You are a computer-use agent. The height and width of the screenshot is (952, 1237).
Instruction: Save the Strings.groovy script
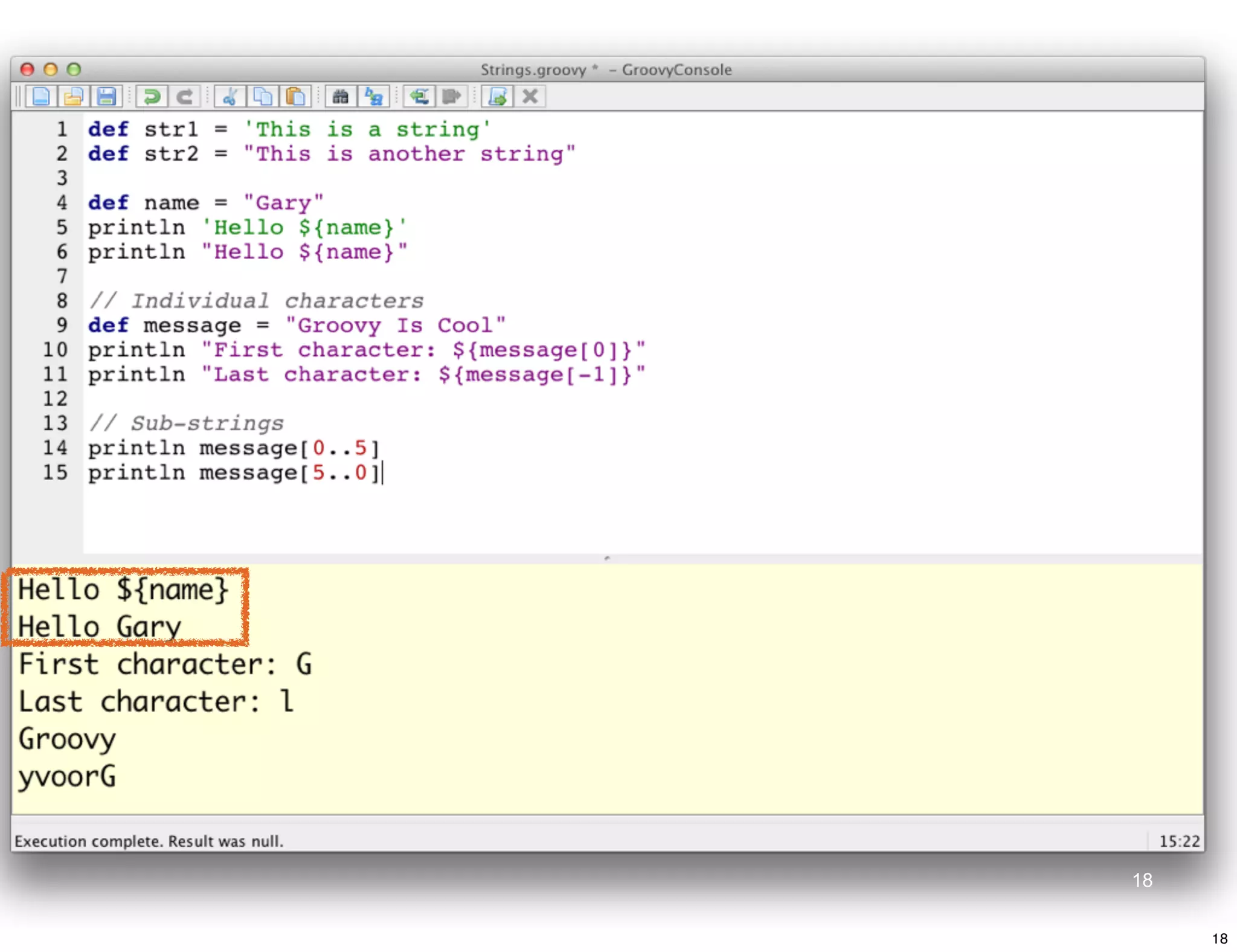click(x=107, y=97)
